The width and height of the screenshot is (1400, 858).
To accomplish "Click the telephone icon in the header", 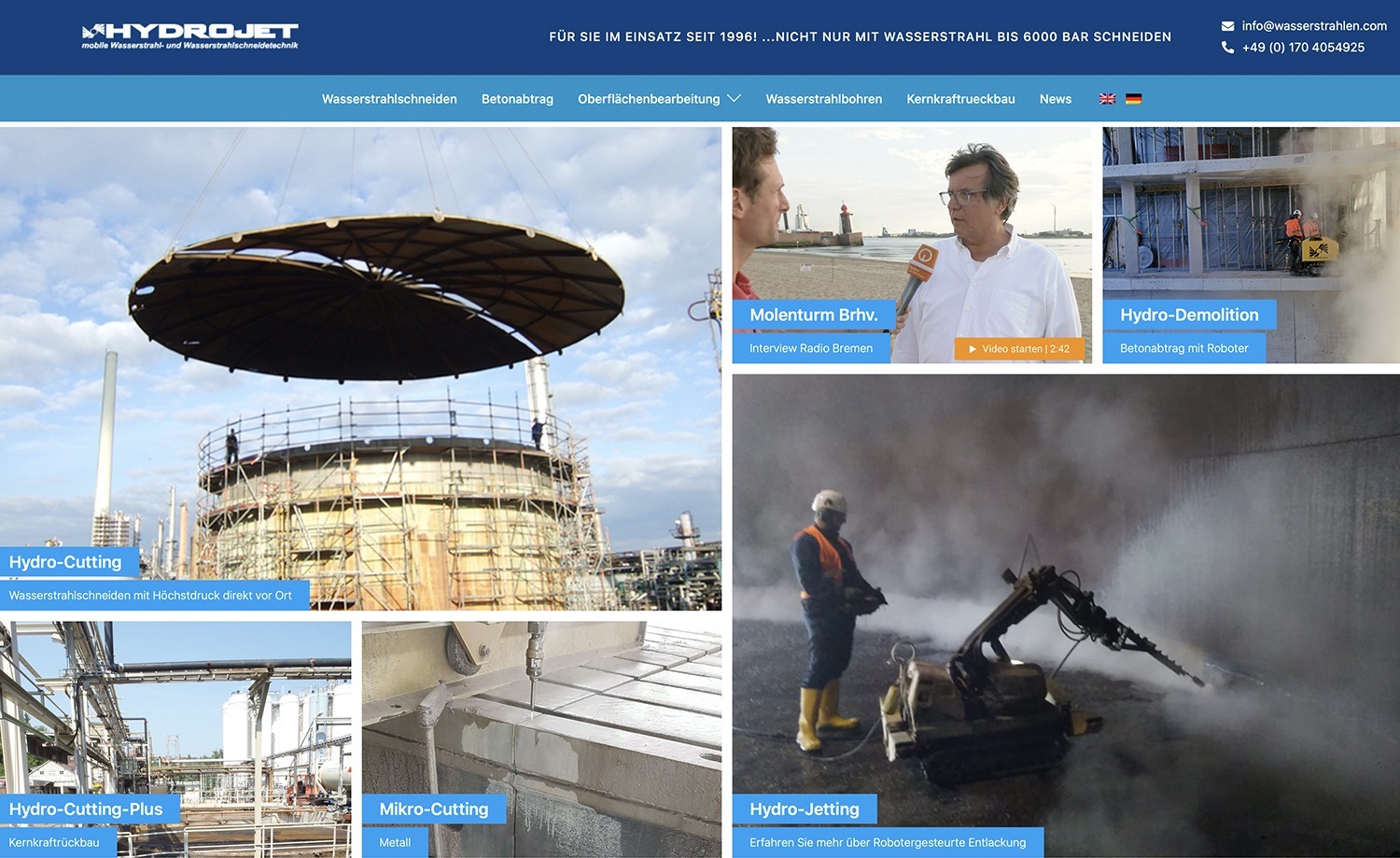I will 1226,47.
